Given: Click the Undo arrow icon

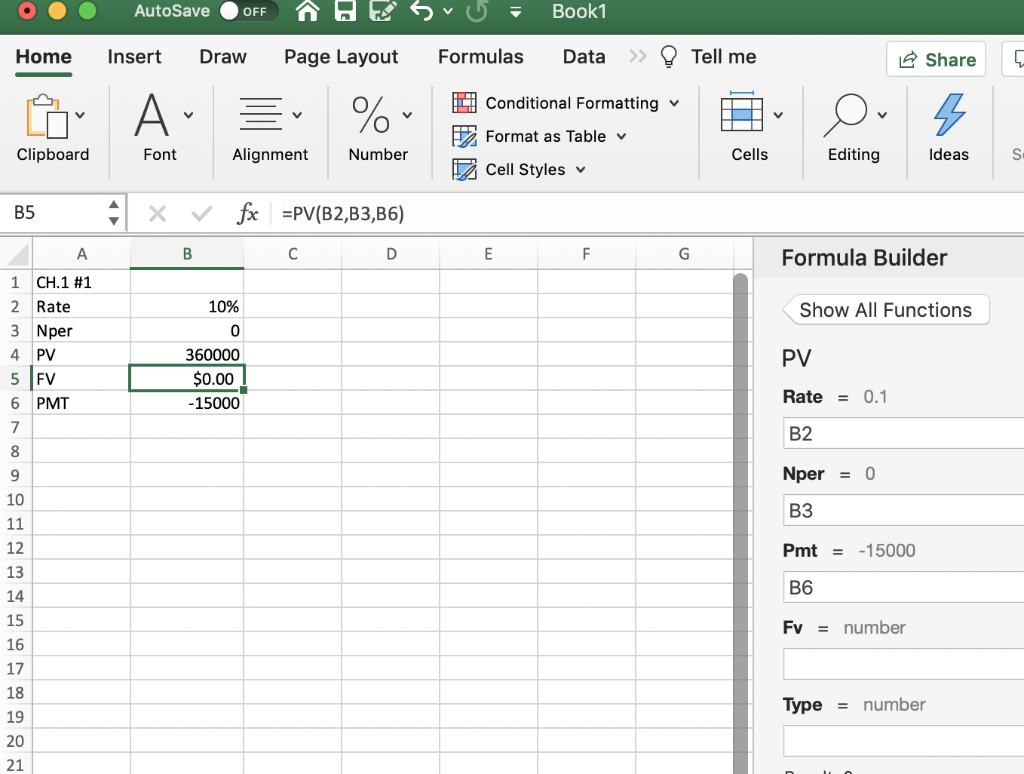Looking at the screenshot, I should point(422,11).
